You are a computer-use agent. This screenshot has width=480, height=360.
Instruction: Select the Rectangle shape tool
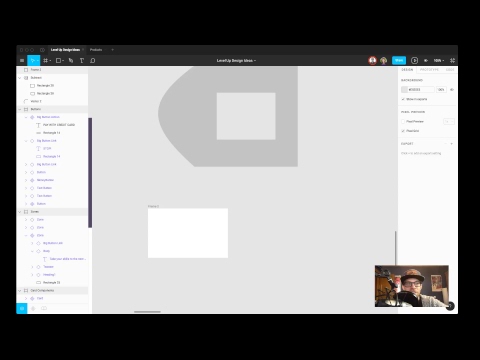(x=58, y=61)
